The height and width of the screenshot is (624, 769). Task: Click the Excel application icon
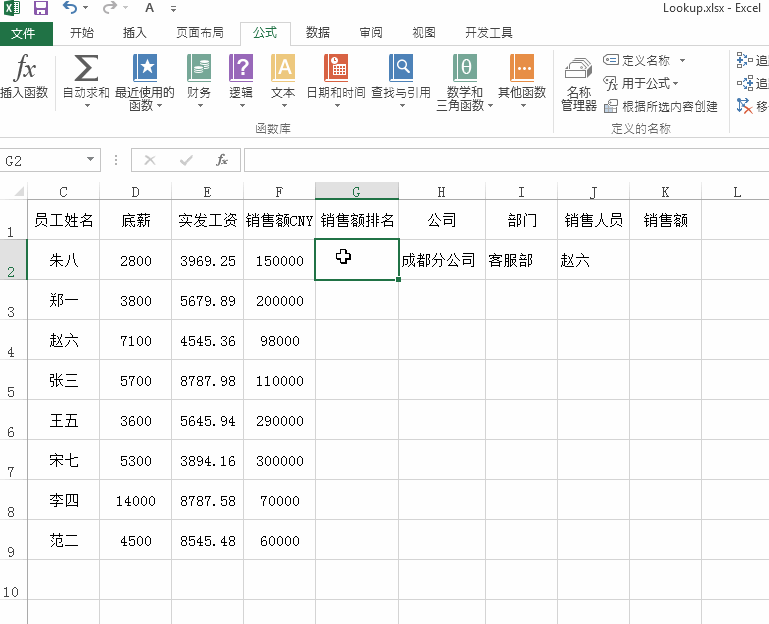[12, 8]
